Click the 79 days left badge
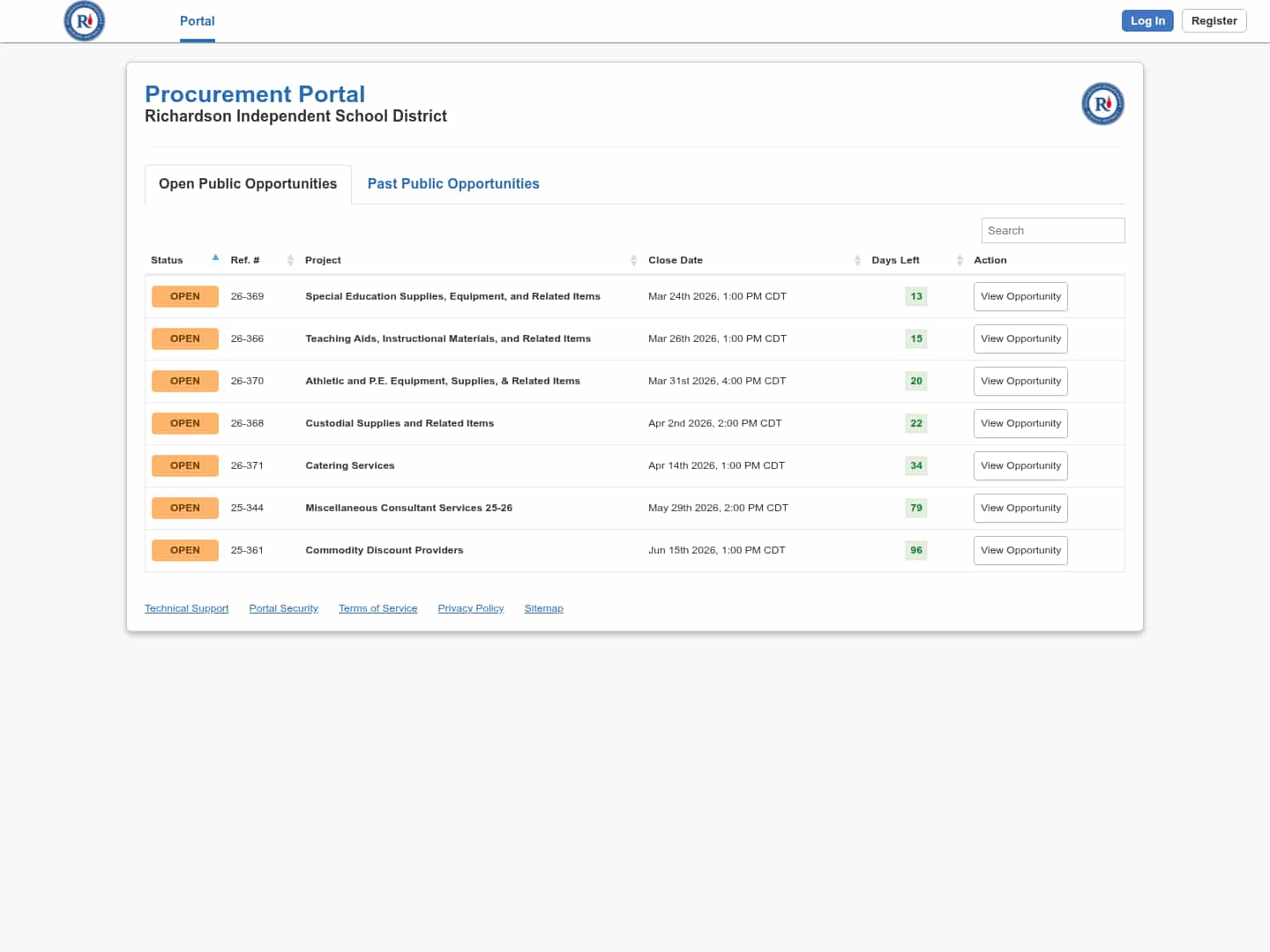The width and height of the screenshot is (1270, 952). 916,508
